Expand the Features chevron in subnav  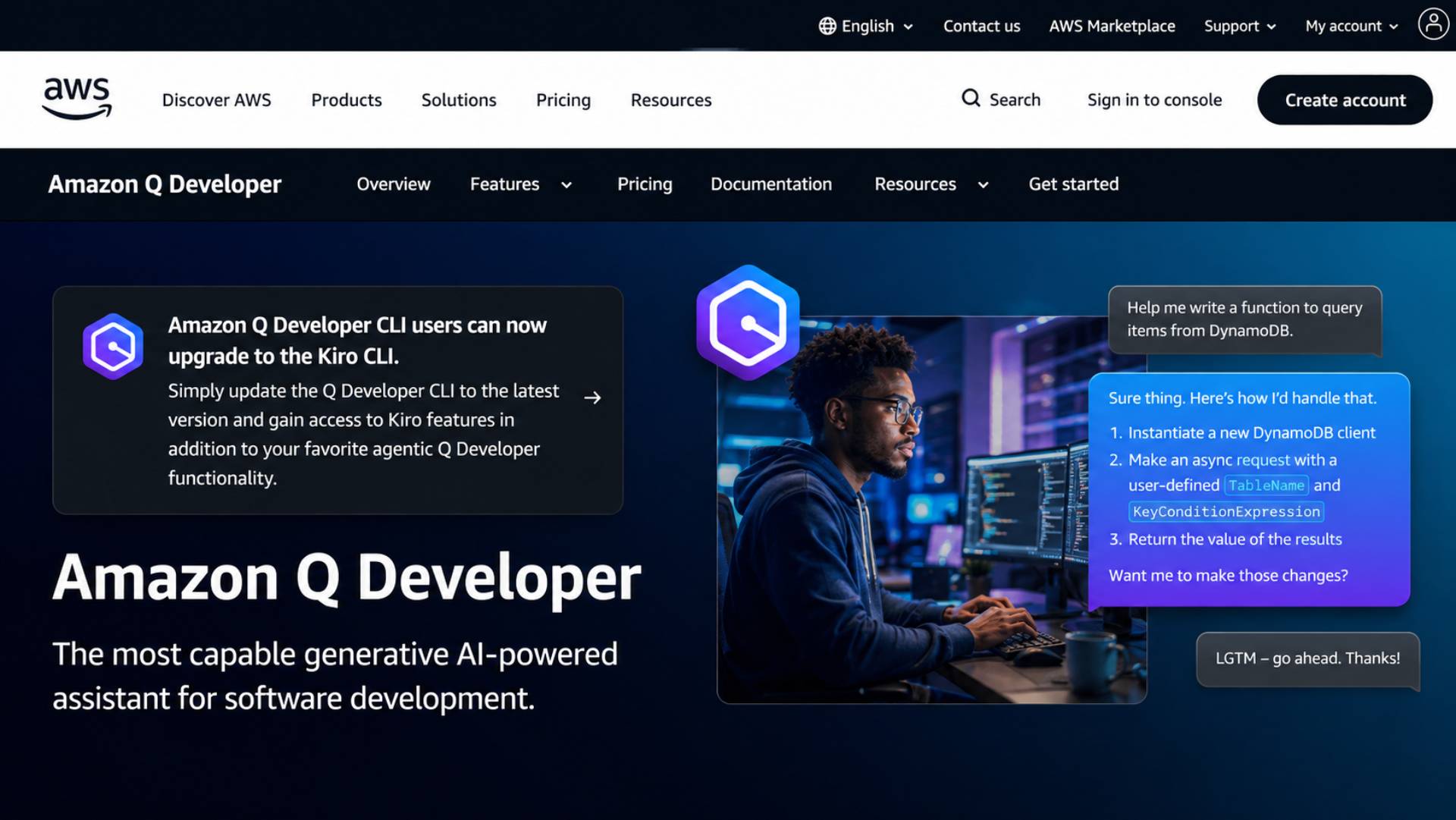click(x=566, y=185)
